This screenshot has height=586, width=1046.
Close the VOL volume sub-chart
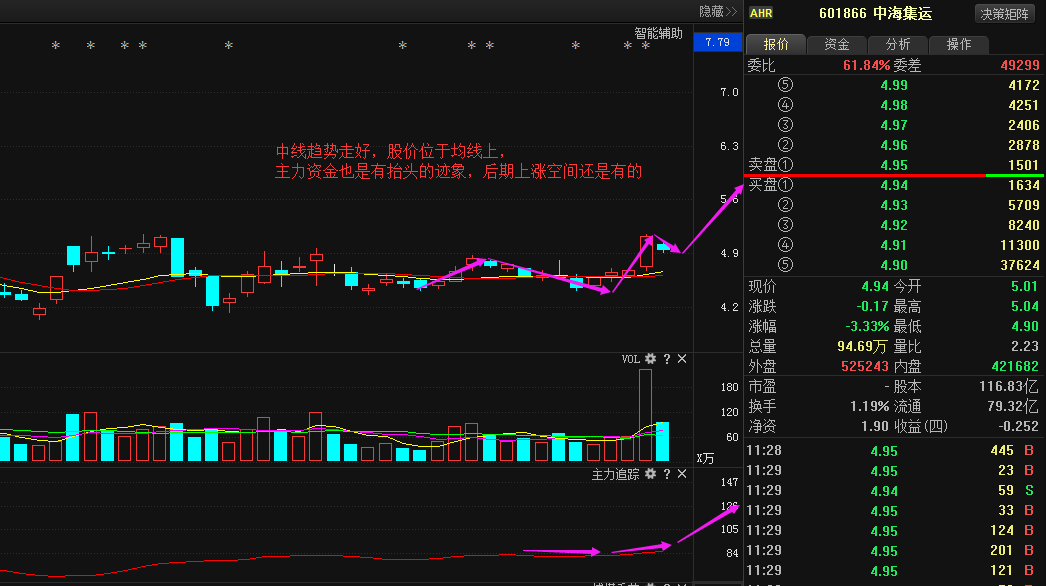click(681, 358)
